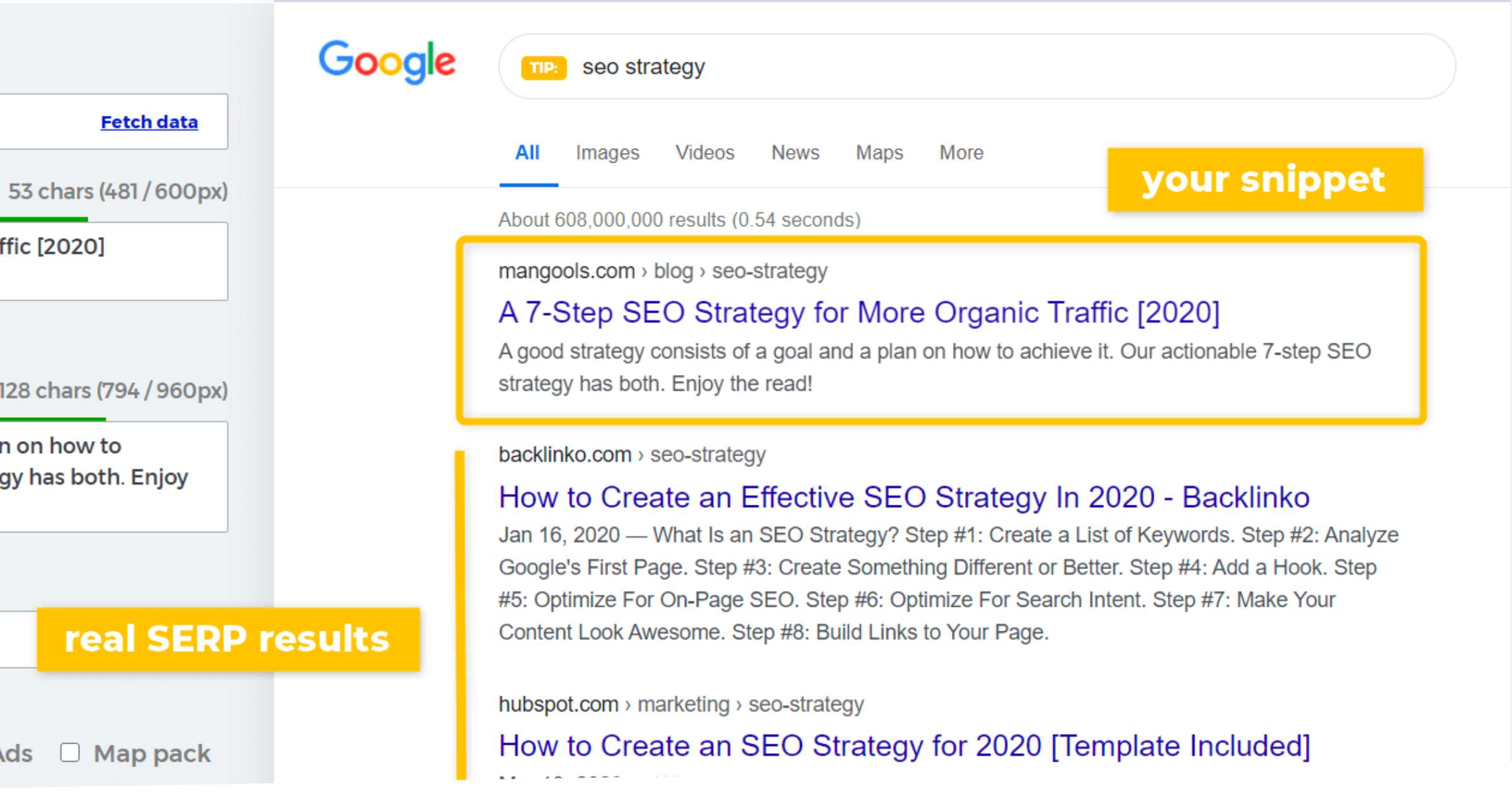The width and height of the screenshot is (1512, 794).
Task: Click the title field ending in [2020]
Action: pyautogui.click(x=113, y=261)
